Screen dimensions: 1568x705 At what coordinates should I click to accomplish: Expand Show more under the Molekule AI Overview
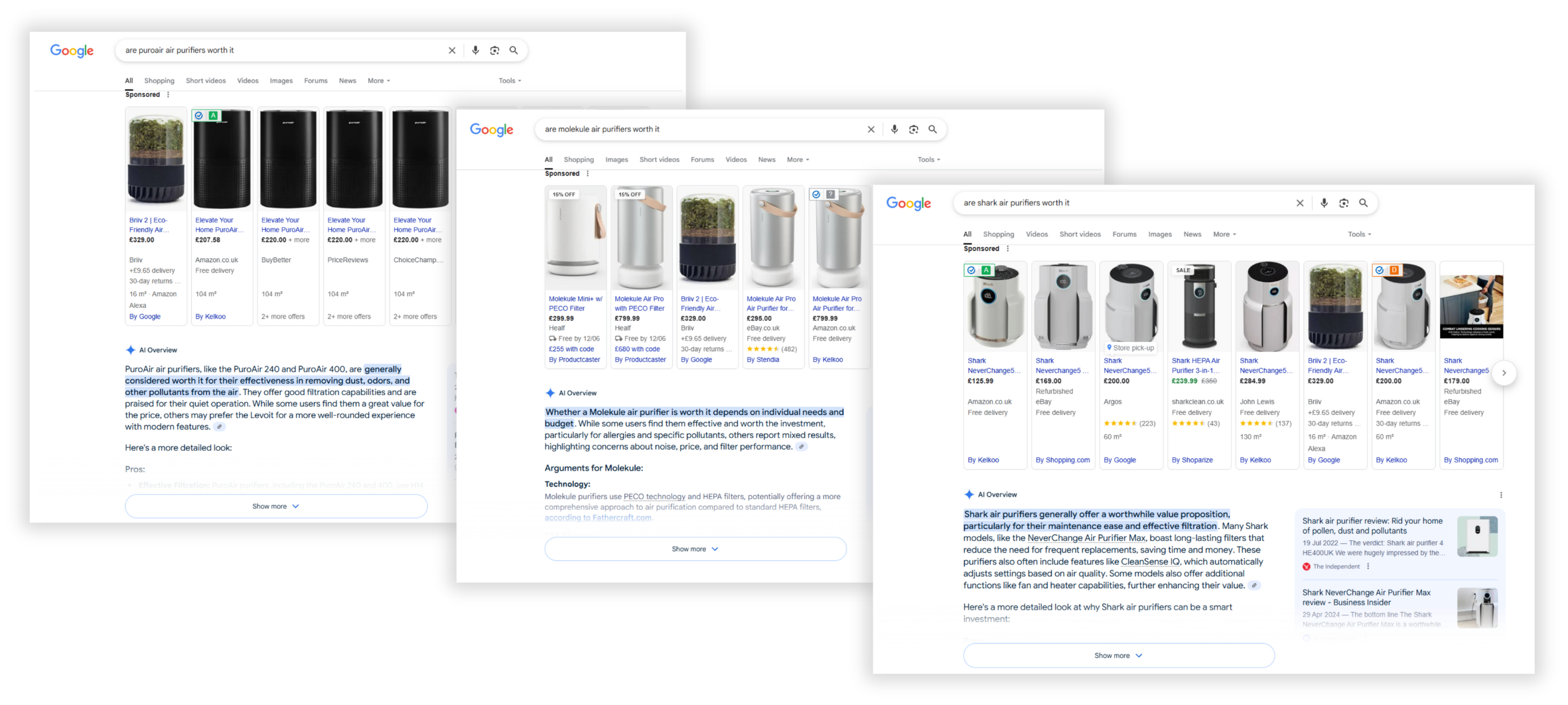[694, 548]
